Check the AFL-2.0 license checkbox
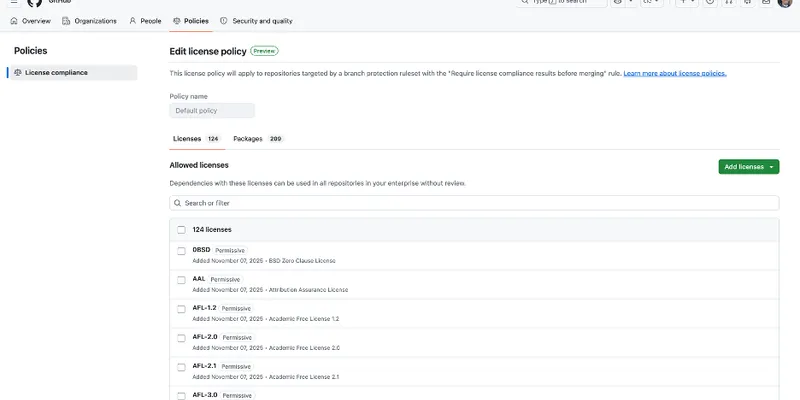The width and height of the screenshot is (800, 400). 181,338
